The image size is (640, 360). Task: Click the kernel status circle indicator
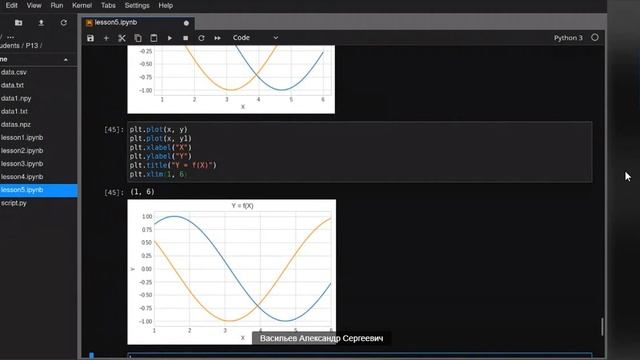tap(595, 38)
